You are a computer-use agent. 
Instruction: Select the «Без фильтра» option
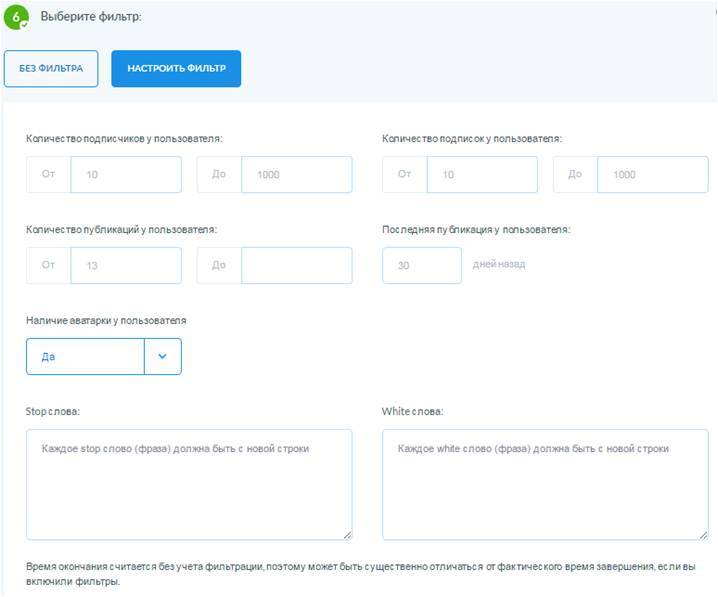coord(51,69)
